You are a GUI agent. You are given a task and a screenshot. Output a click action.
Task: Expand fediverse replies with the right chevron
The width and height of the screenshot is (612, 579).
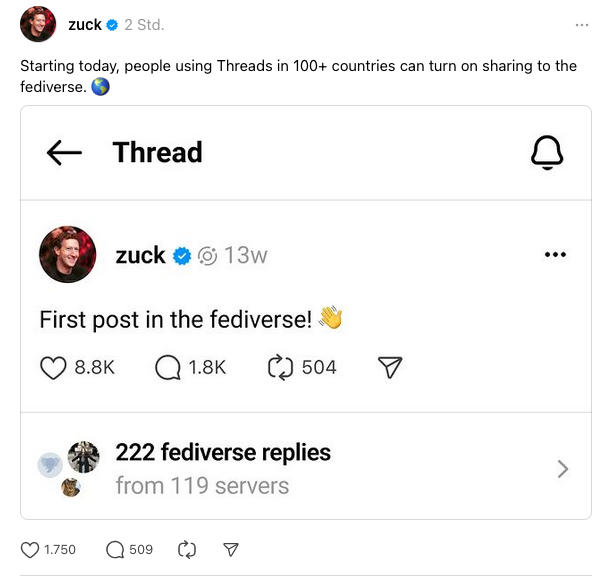[563, 469]
